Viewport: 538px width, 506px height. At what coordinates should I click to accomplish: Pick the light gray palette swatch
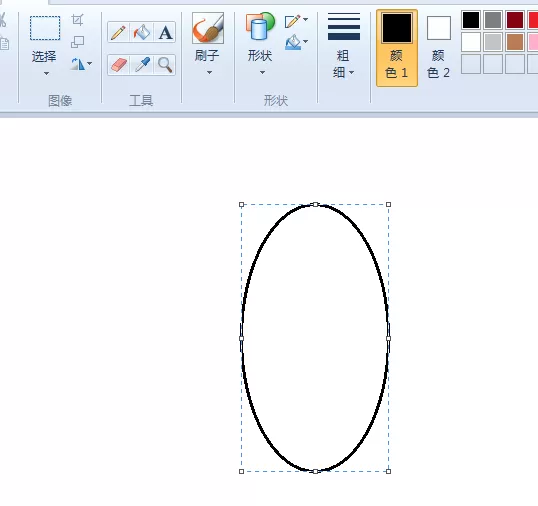point(493,42)
